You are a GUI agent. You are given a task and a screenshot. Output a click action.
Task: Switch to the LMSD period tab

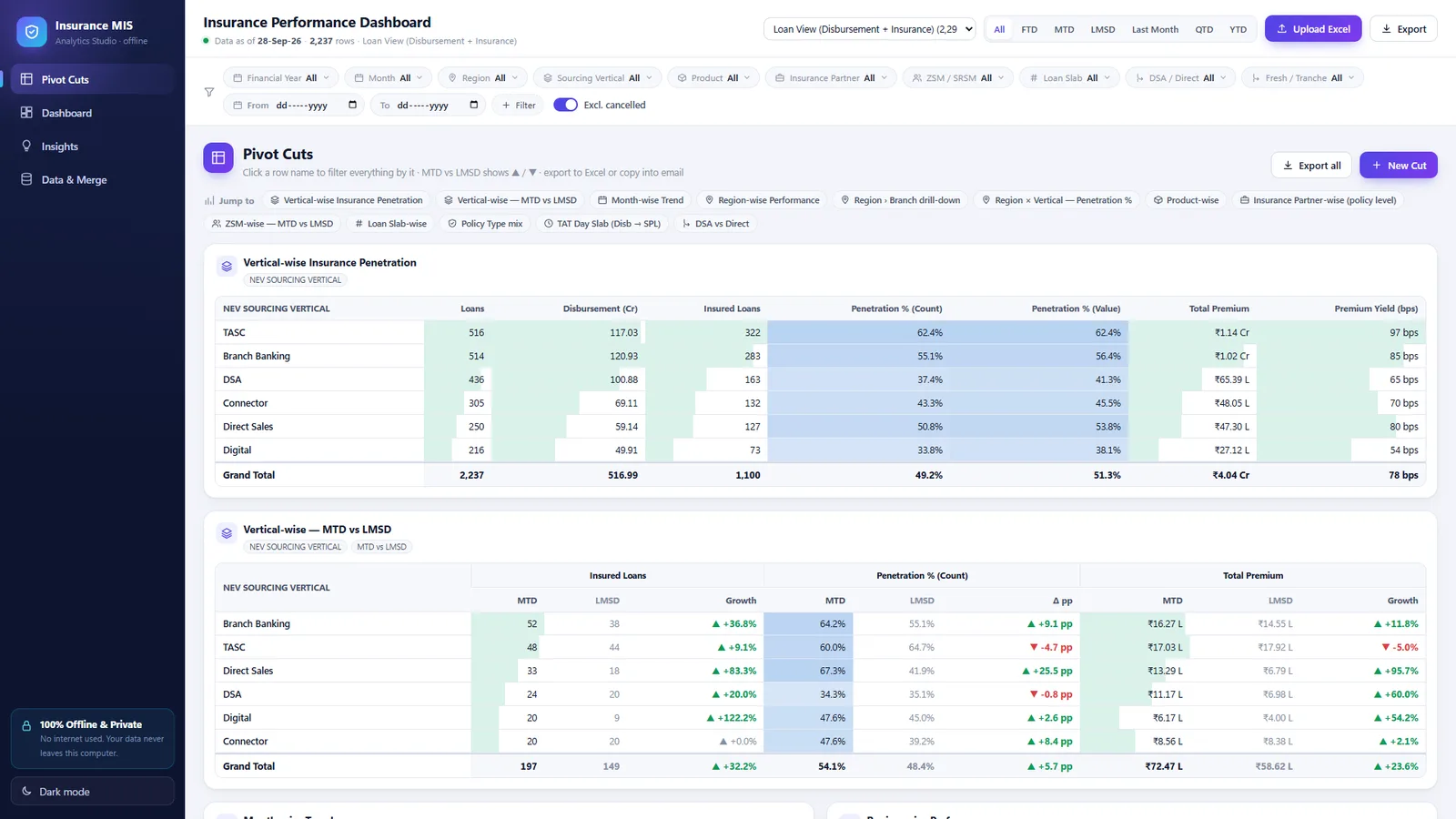click(1103, 29)
